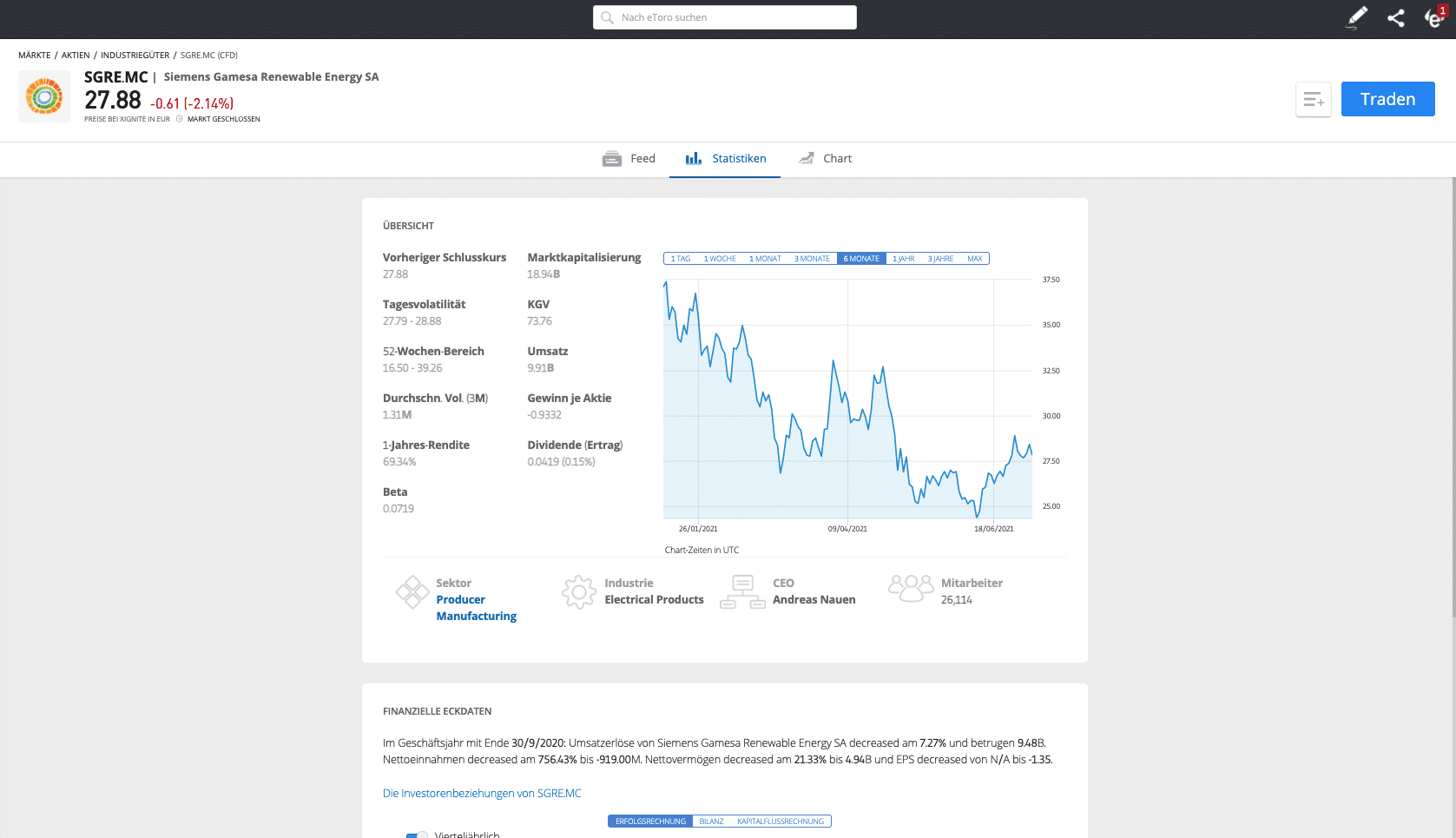Click the 52-Wochen-Bereich value 16.50 - 39.26

[412, 368]
